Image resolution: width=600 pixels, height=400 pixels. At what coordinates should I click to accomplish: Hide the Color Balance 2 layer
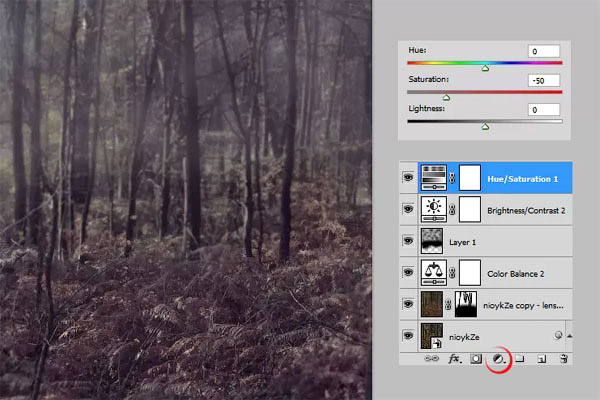coord(408,272)
